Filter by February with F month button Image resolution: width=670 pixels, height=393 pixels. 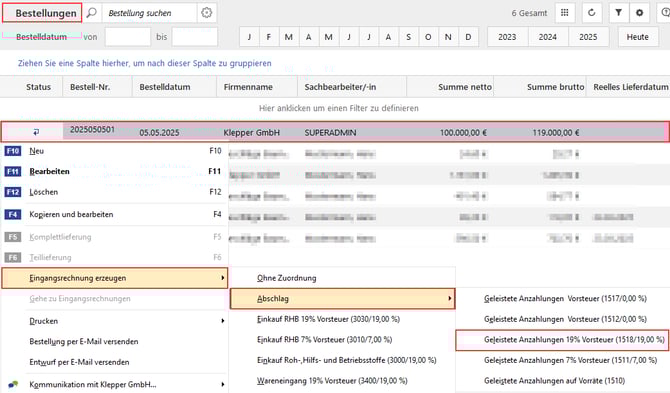(x=269, y=37)
